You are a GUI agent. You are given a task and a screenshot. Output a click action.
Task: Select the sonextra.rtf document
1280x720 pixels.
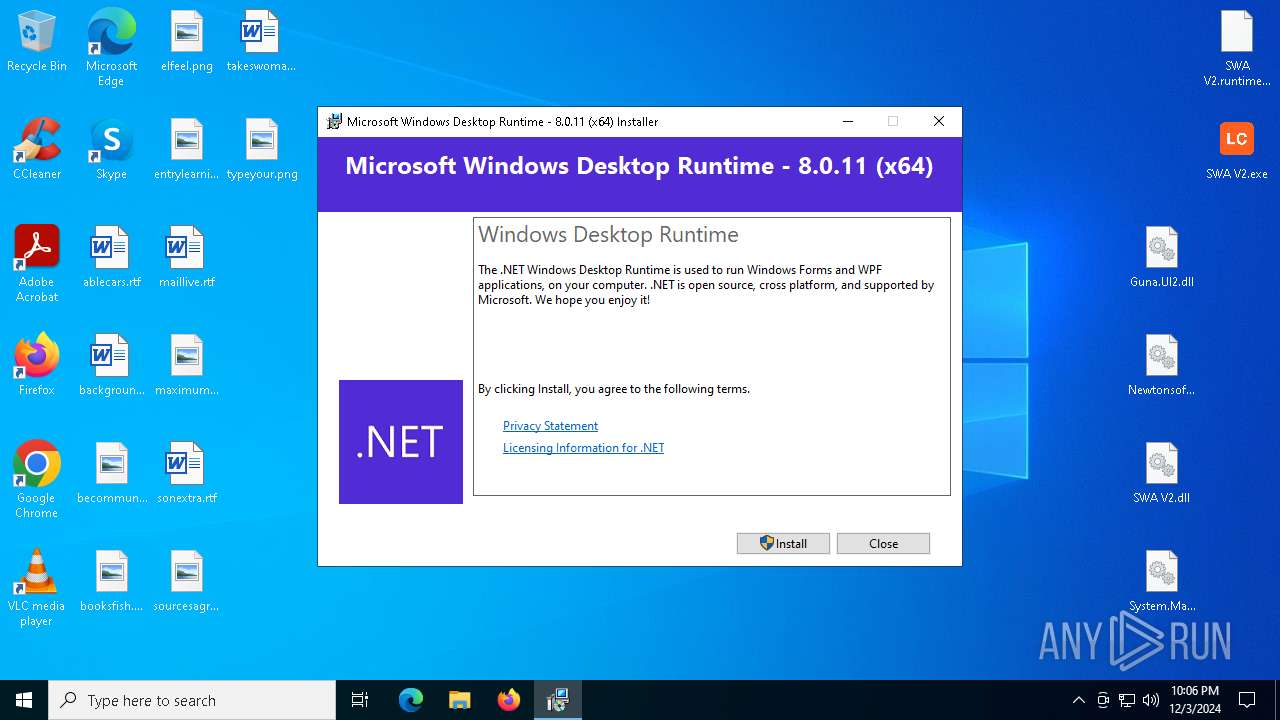pos(187,474)
